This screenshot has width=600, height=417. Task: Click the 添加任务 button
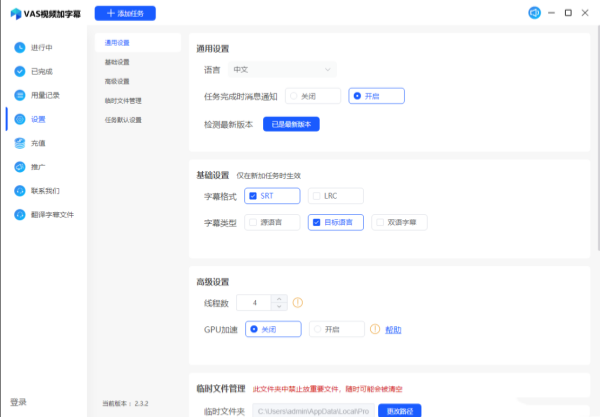(x=125, y=13)
